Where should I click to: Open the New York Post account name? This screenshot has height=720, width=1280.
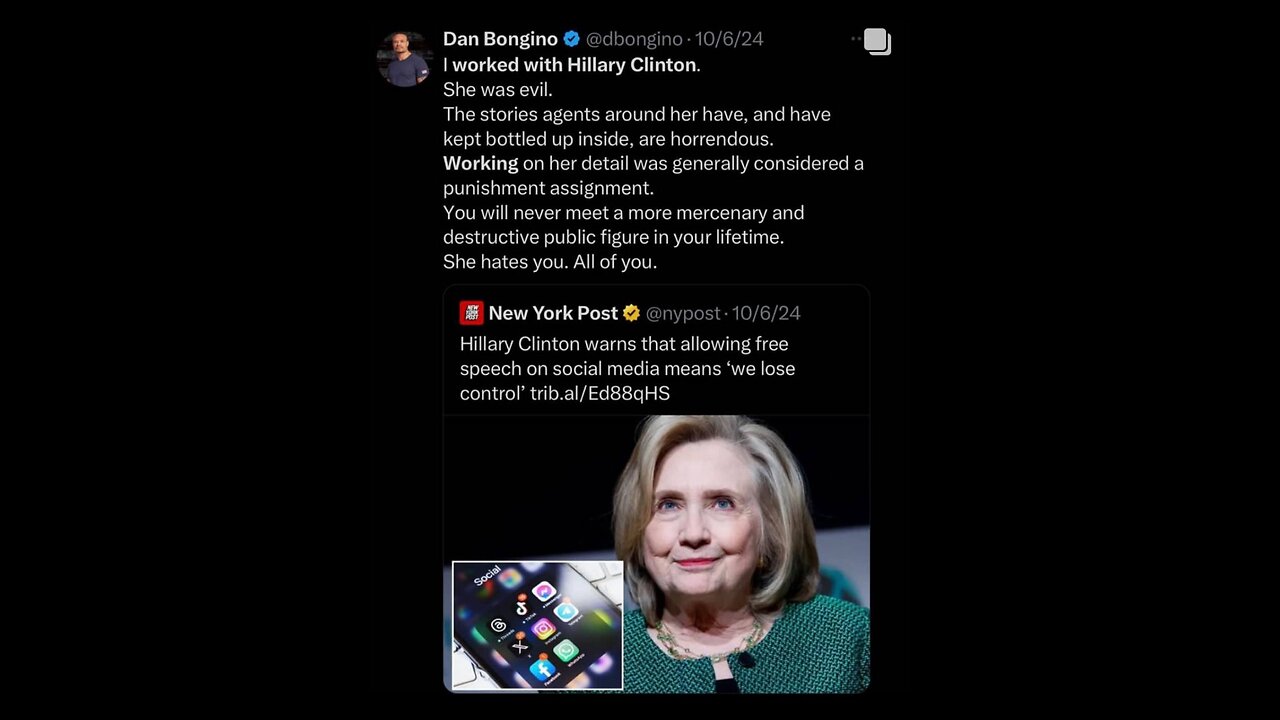pos(553,313)
